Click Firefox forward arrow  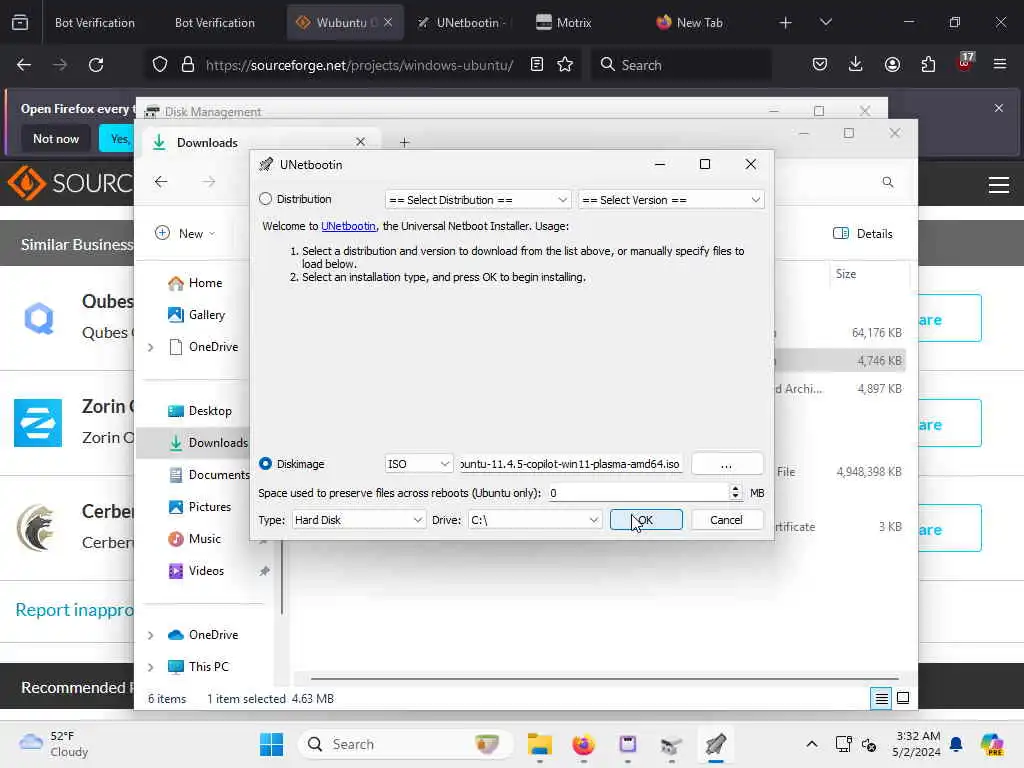click(59, 65)
